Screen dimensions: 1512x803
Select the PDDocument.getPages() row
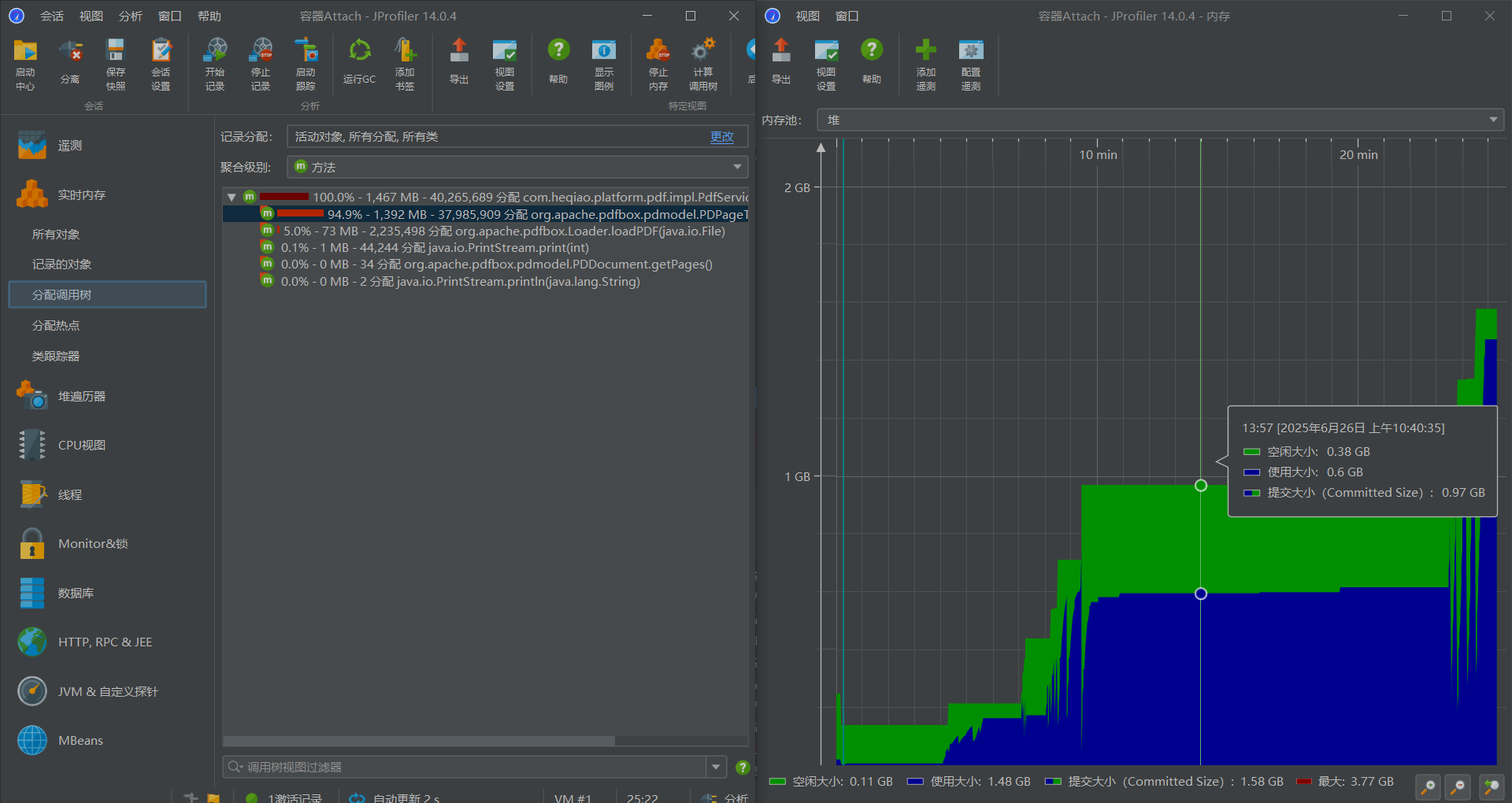[487, 265]
